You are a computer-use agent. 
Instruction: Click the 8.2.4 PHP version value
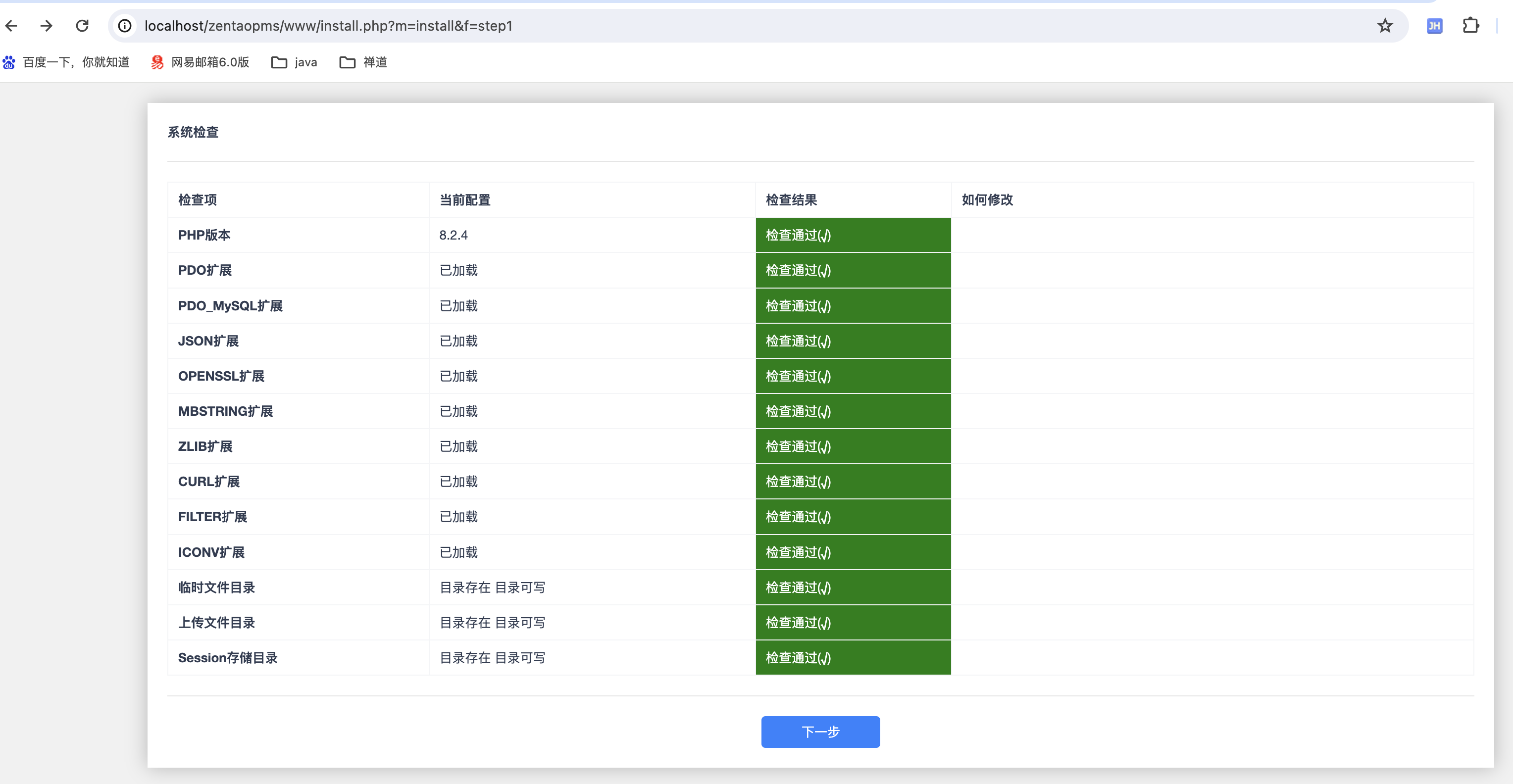click(x=454, y=235)
